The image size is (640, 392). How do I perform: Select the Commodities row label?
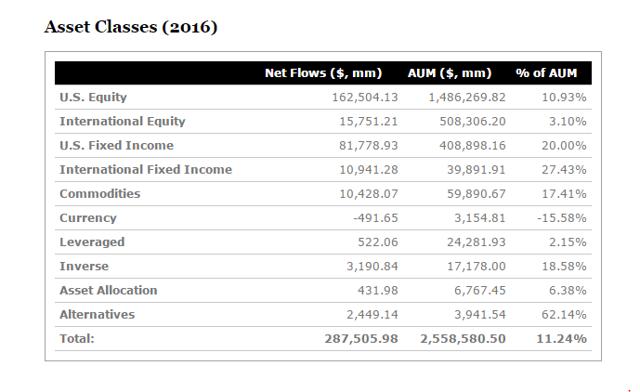(x=100, y=194)
